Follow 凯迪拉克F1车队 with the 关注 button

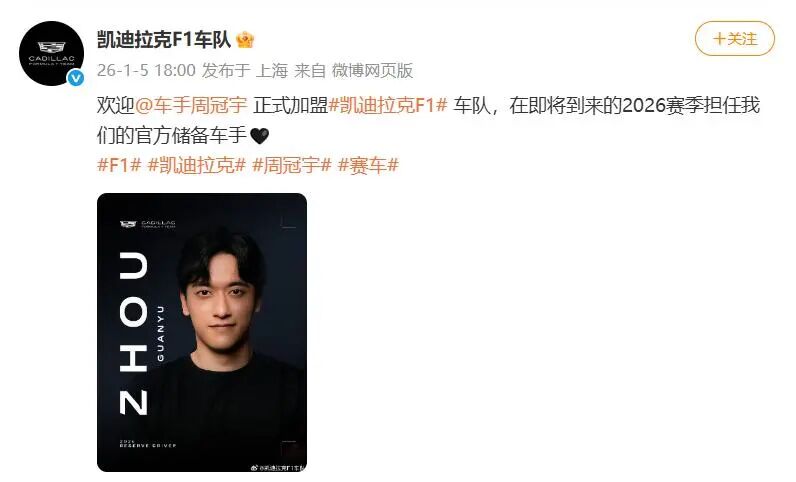tap(735, 39)
